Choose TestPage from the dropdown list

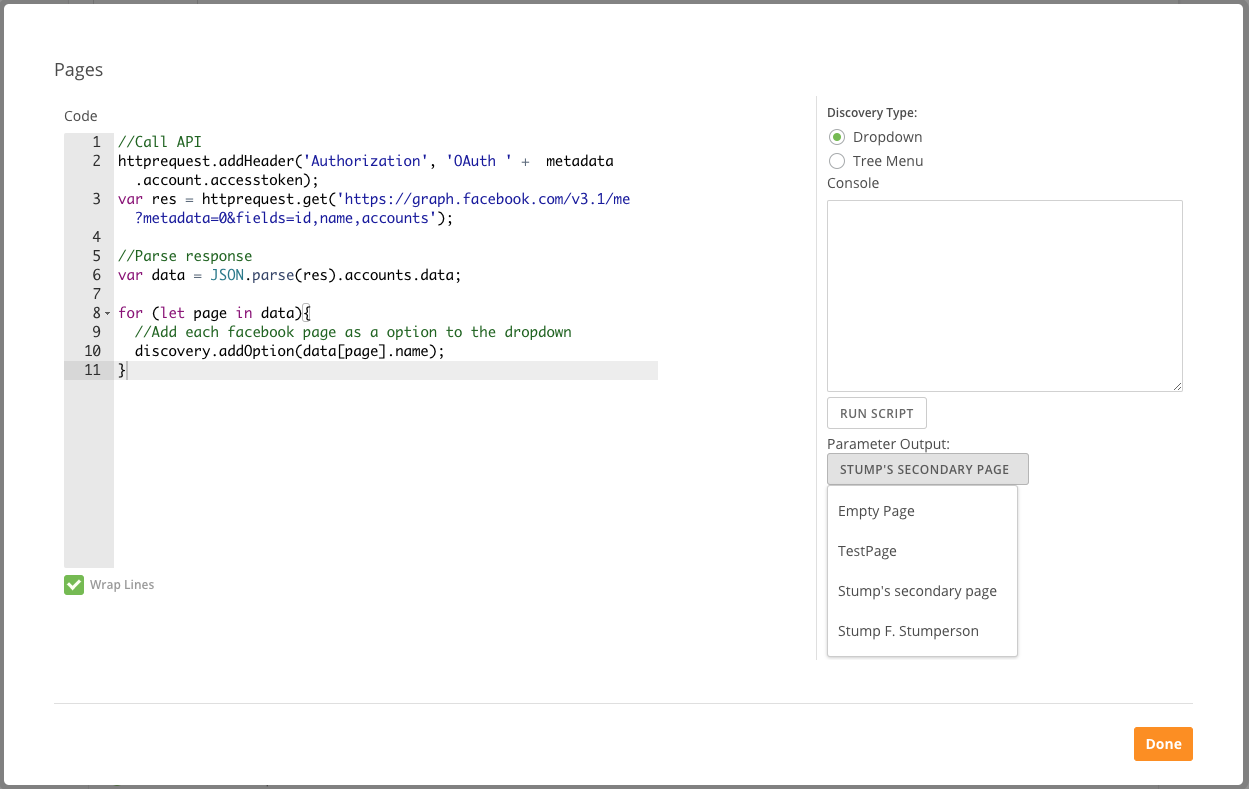867,551
